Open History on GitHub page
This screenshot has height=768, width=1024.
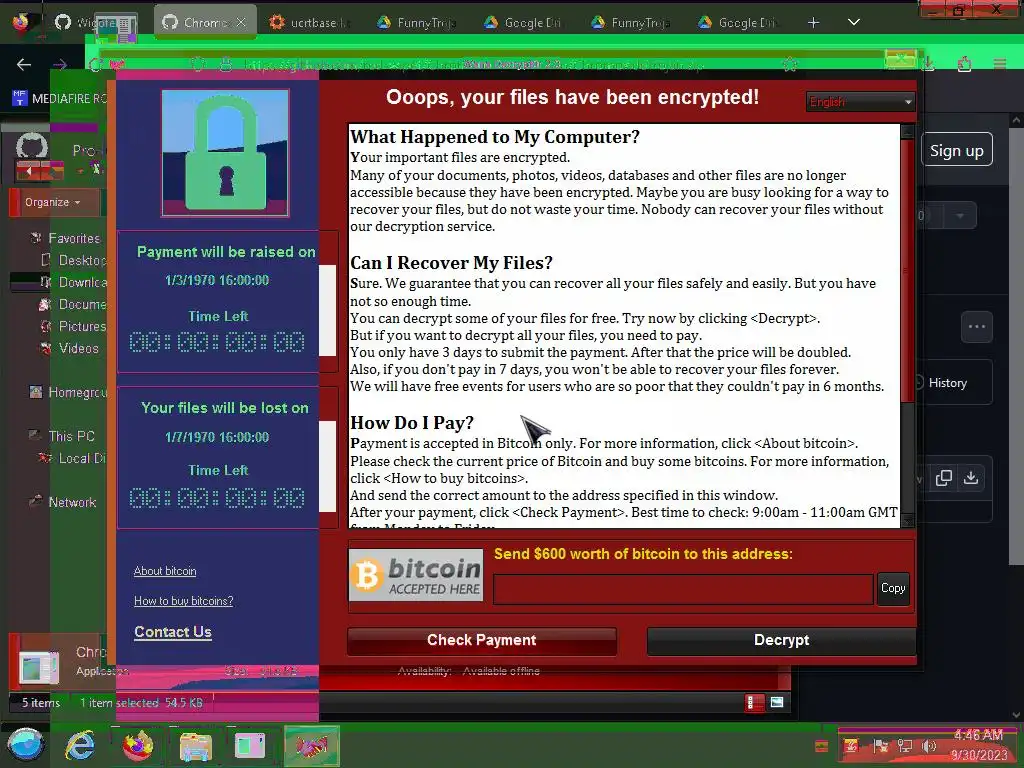(x=947, y=383)
